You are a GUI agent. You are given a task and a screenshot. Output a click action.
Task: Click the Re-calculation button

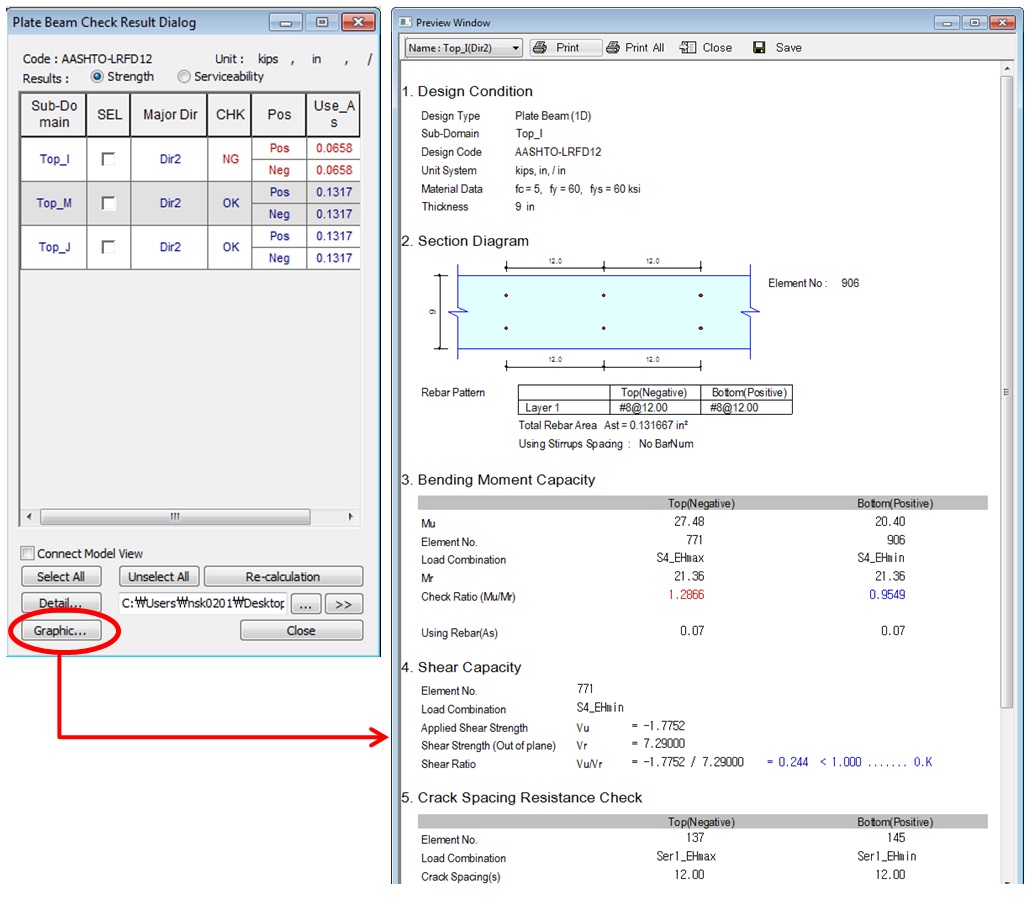[283, 577]
